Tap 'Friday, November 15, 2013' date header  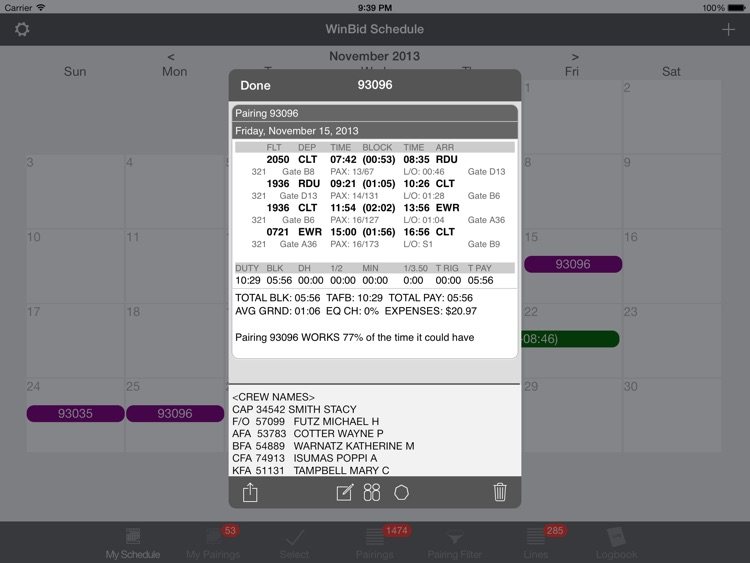[375, 131]
